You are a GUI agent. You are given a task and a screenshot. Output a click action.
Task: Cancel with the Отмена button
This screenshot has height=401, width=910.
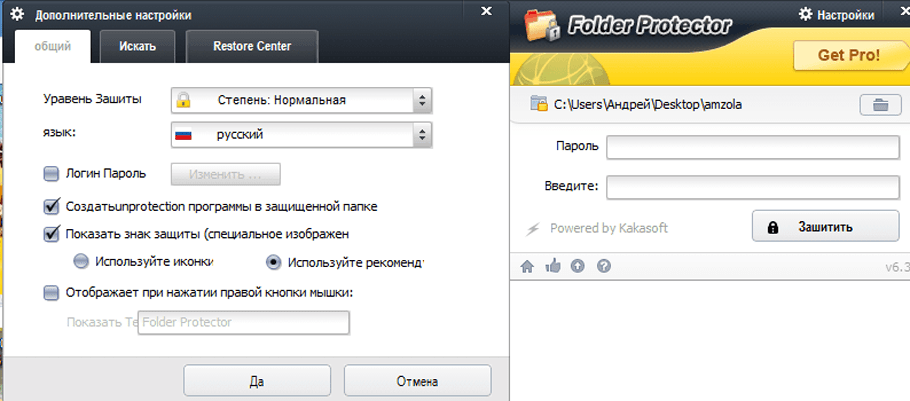417,381
